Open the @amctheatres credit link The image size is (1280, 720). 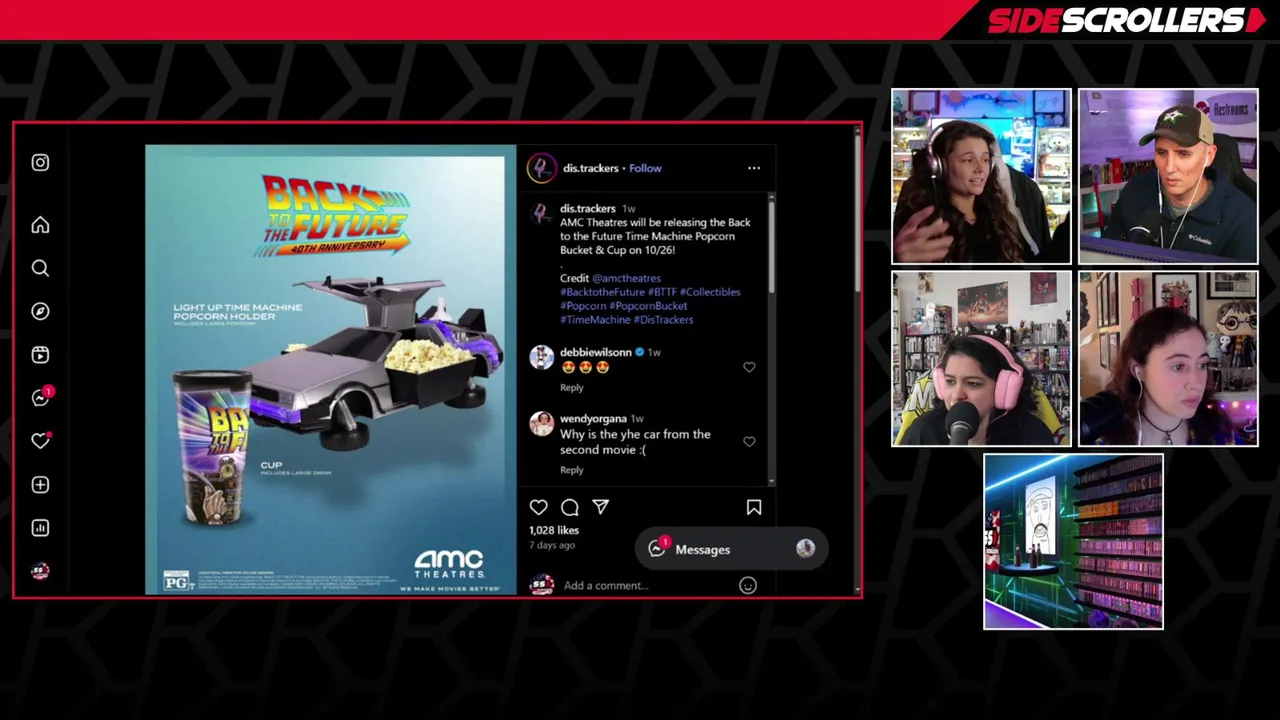pyautogui.click(x=626, y=278)
